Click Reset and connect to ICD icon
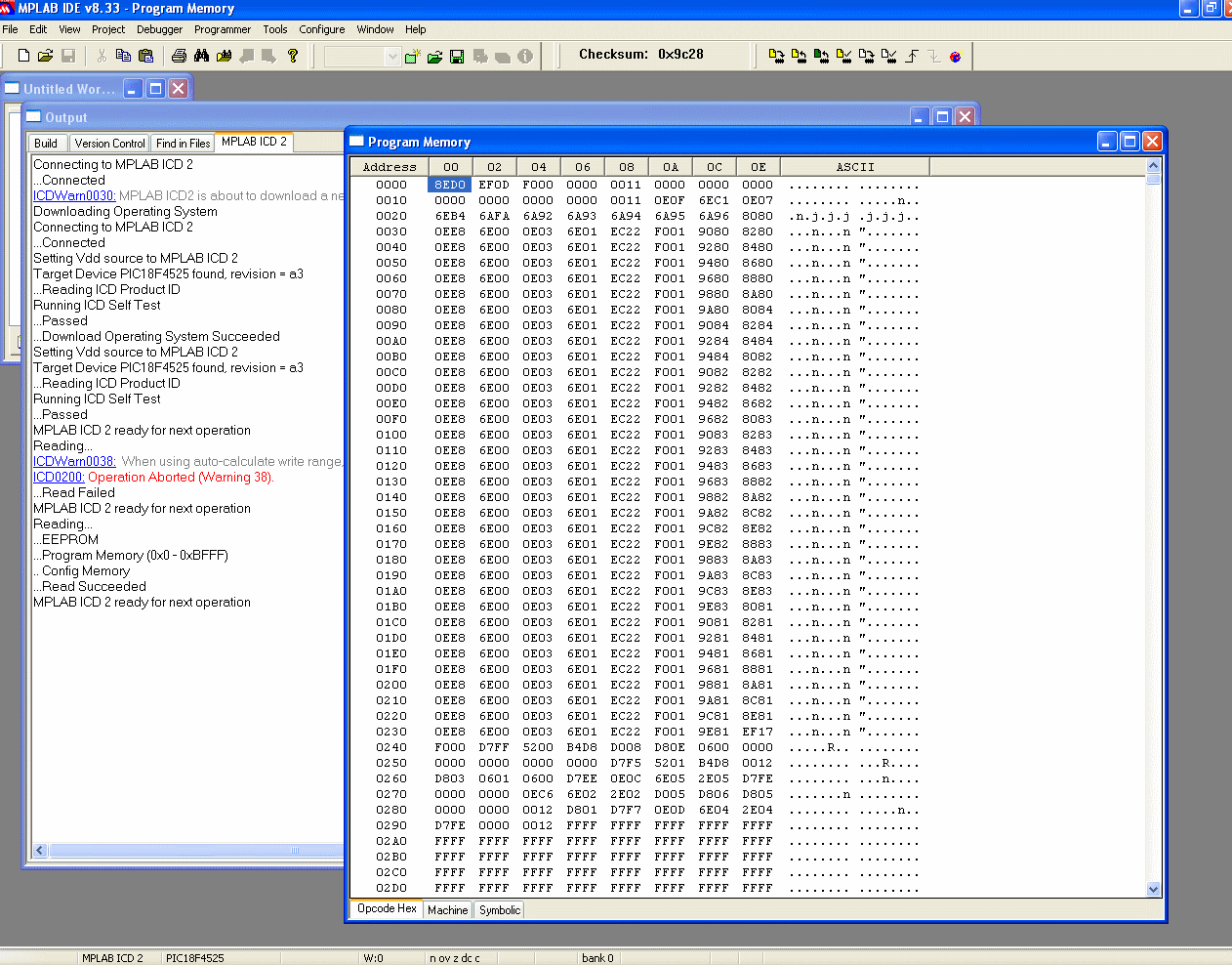Image resolution: width=1232 pixels, height=965 pixels. pyautogui.click(x=956, y=56)
